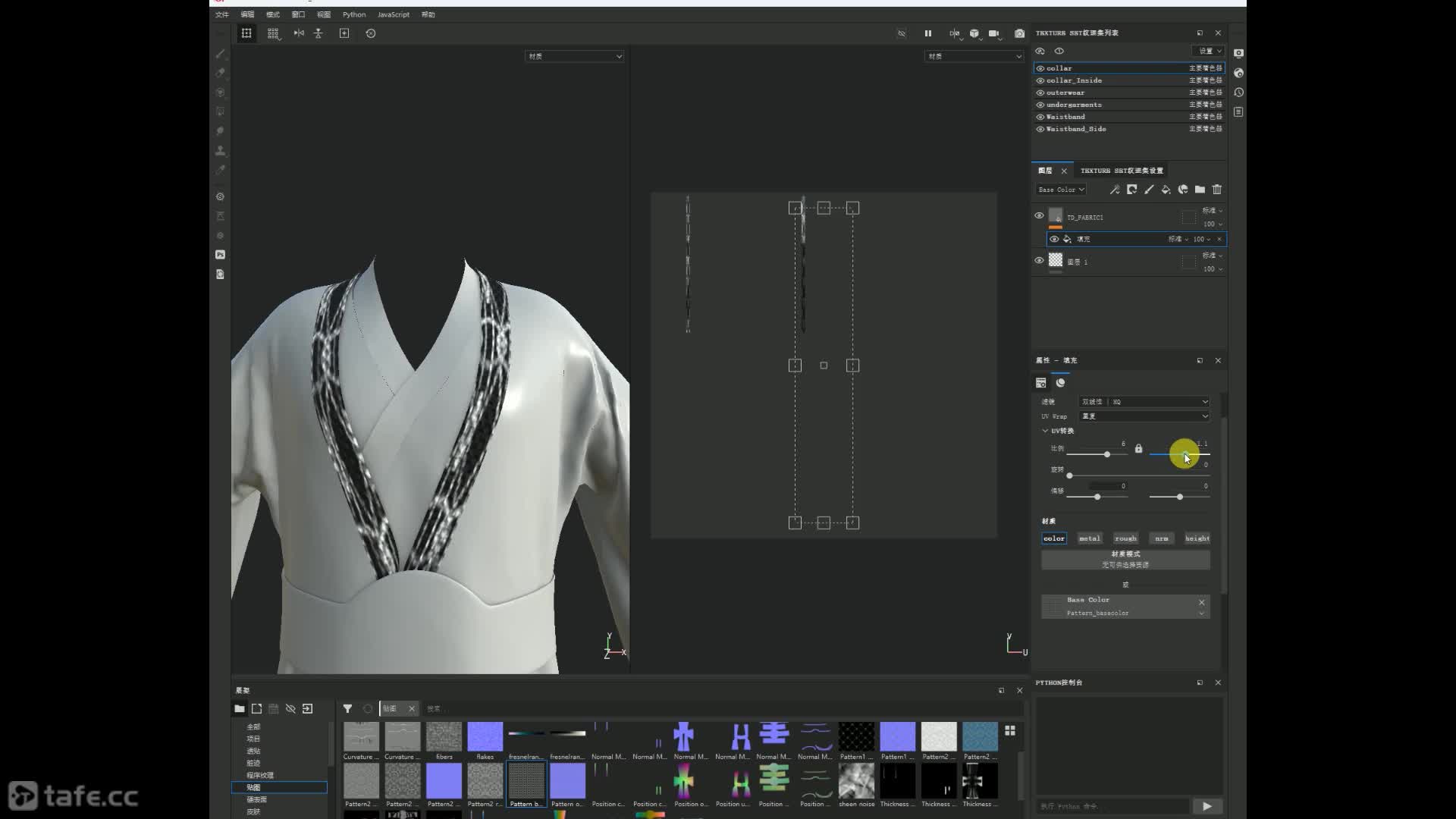The height and width of the screenshot is (819, 1456).
Task: Add a folder in layers panel
Action: (1200, 190)
